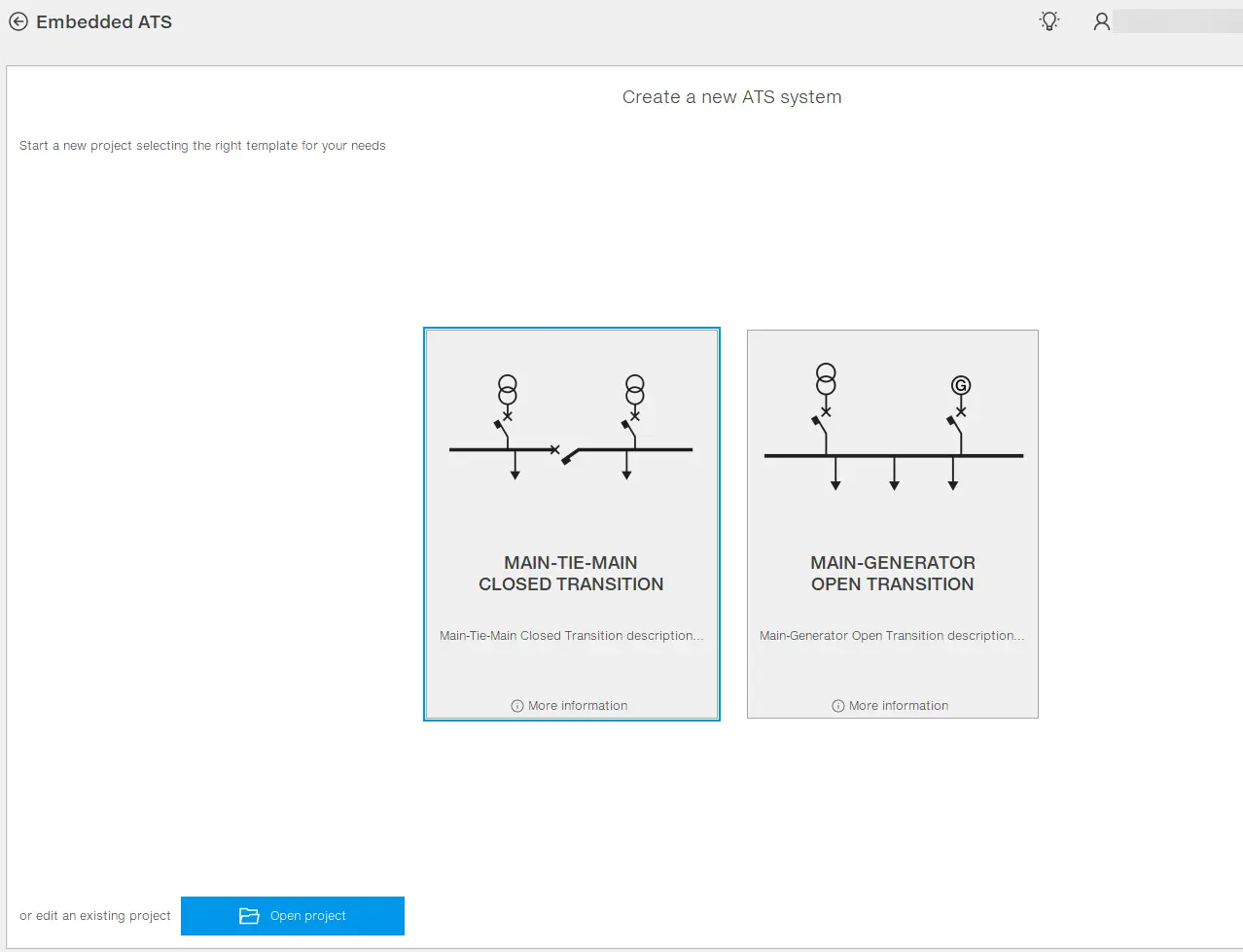Click the Main-Tie-Main Closed Transition description text

571,636
